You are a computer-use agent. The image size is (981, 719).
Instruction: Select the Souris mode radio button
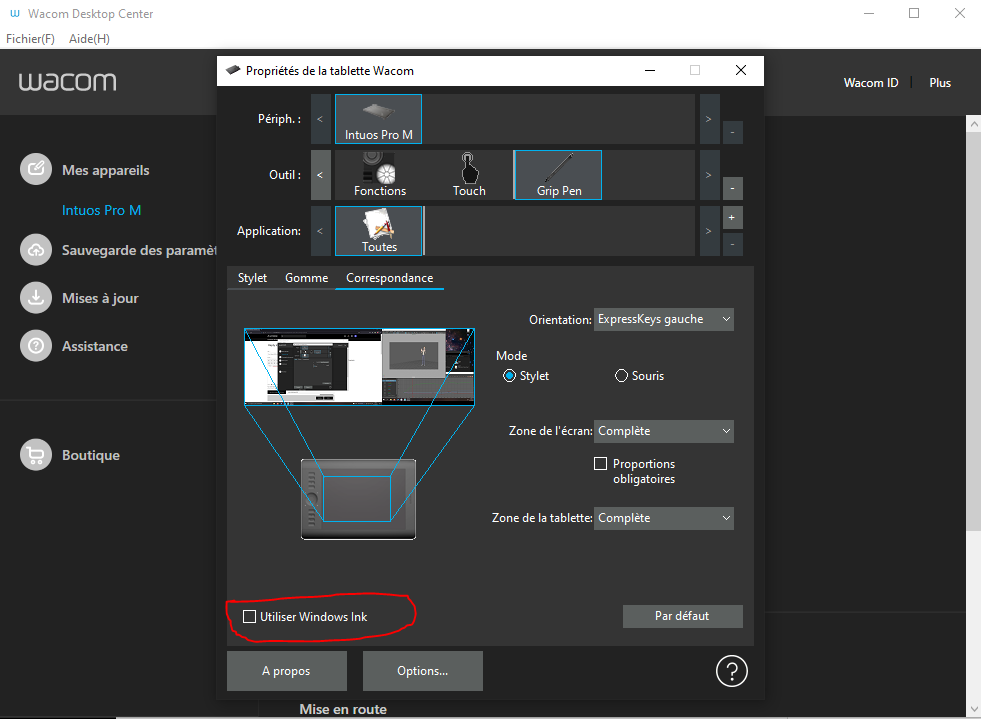click(621, 375)
